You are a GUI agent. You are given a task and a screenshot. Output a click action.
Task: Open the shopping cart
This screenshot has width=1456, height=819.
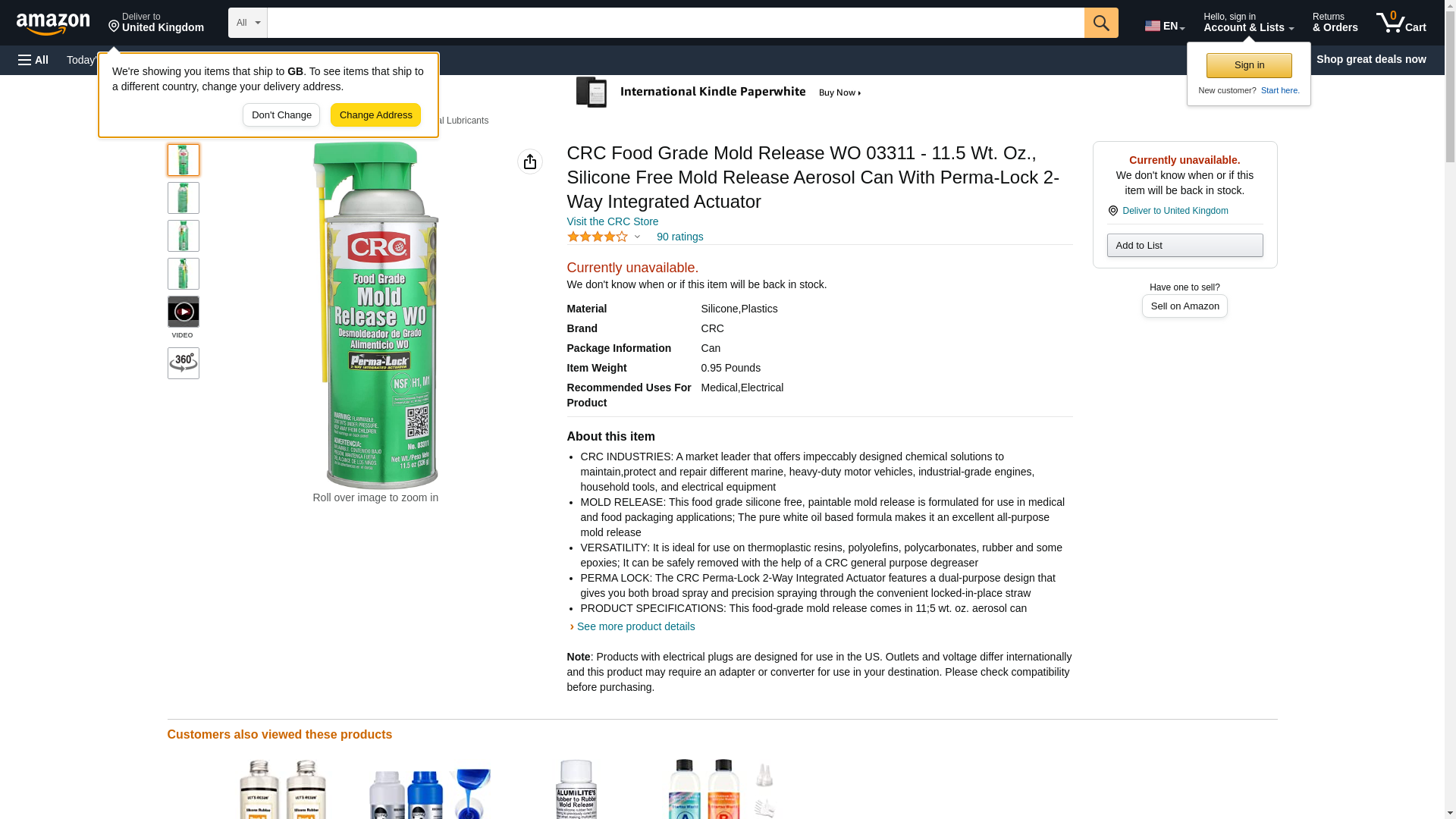tap(1401, 23)
